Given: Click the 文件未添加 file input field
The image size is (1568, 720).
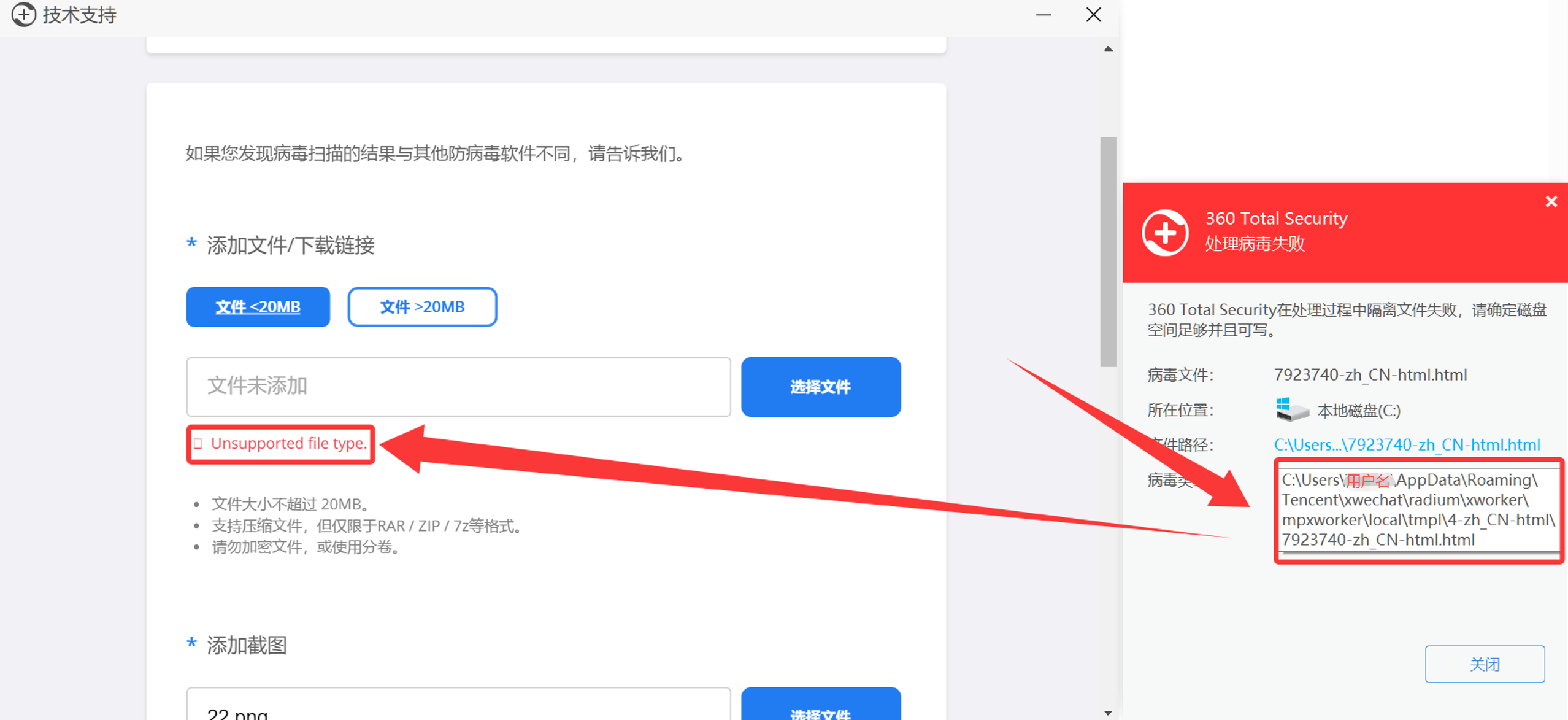Looking at the screenshot, I should click(x=458, y=387).
